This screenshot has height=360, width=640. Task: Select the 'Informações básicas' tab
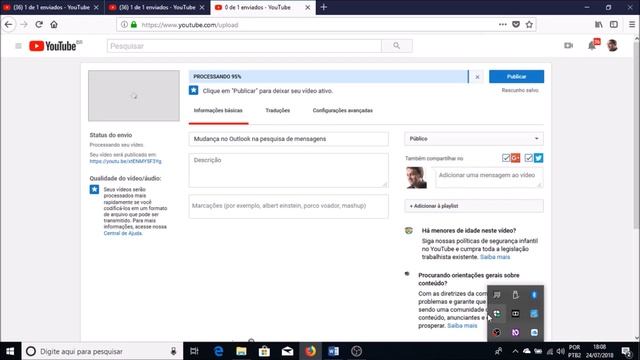(218, 111)
